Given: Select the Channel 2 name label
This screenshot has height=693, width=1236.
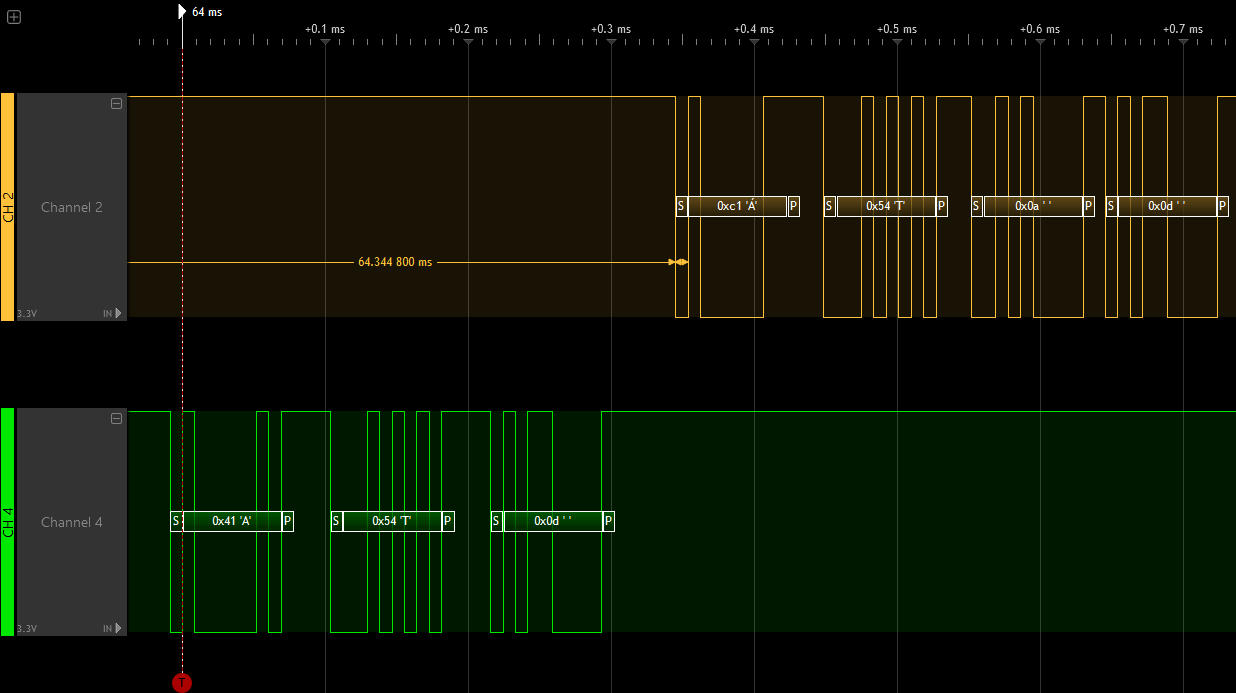Looking at the screenshot, I should (71, 207).
